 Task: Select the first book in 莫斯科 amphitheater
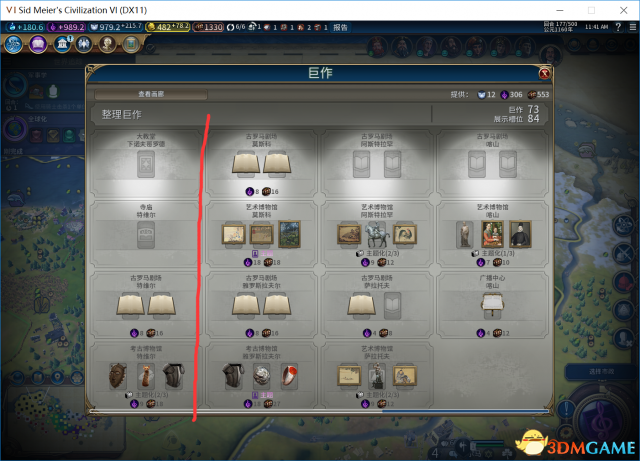246,164
